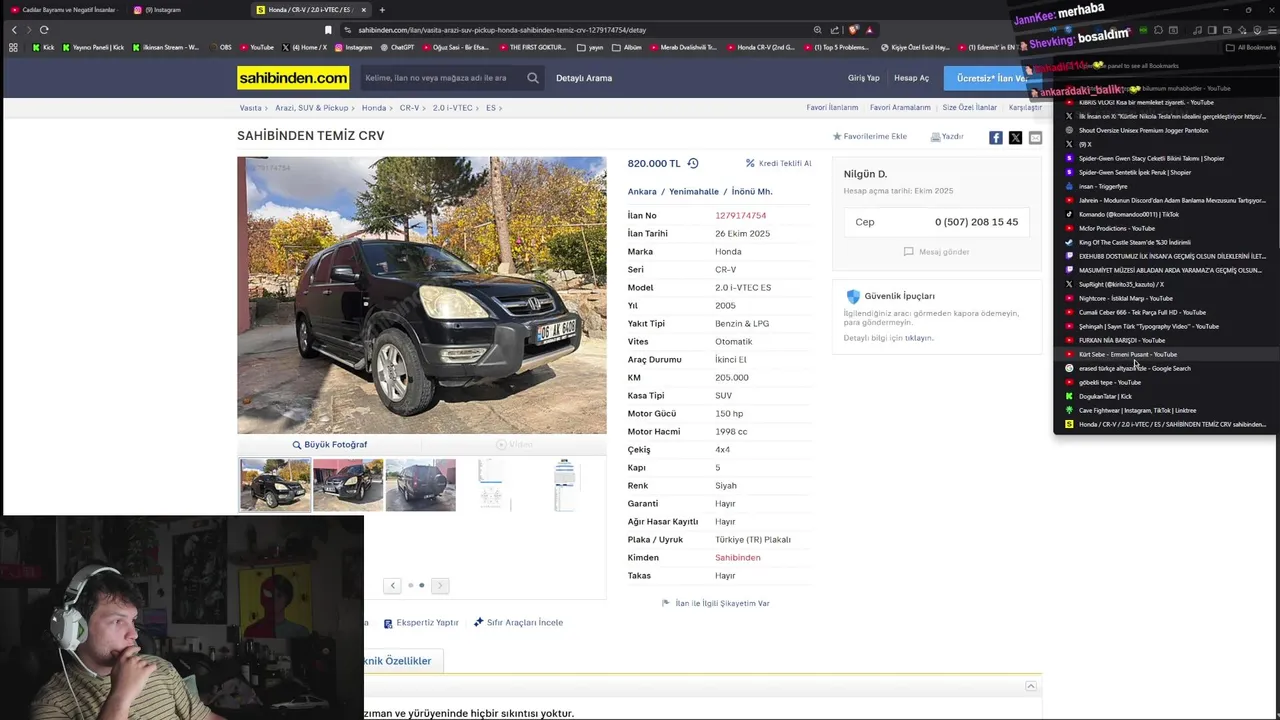Click Detaylı Arama link
The image size is (1280, 720).
pos(584,78)
